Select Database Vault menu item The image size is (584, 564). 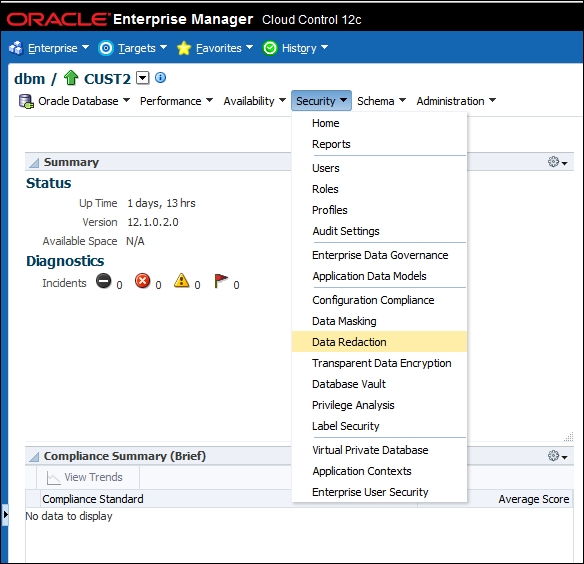click(380, 384)
